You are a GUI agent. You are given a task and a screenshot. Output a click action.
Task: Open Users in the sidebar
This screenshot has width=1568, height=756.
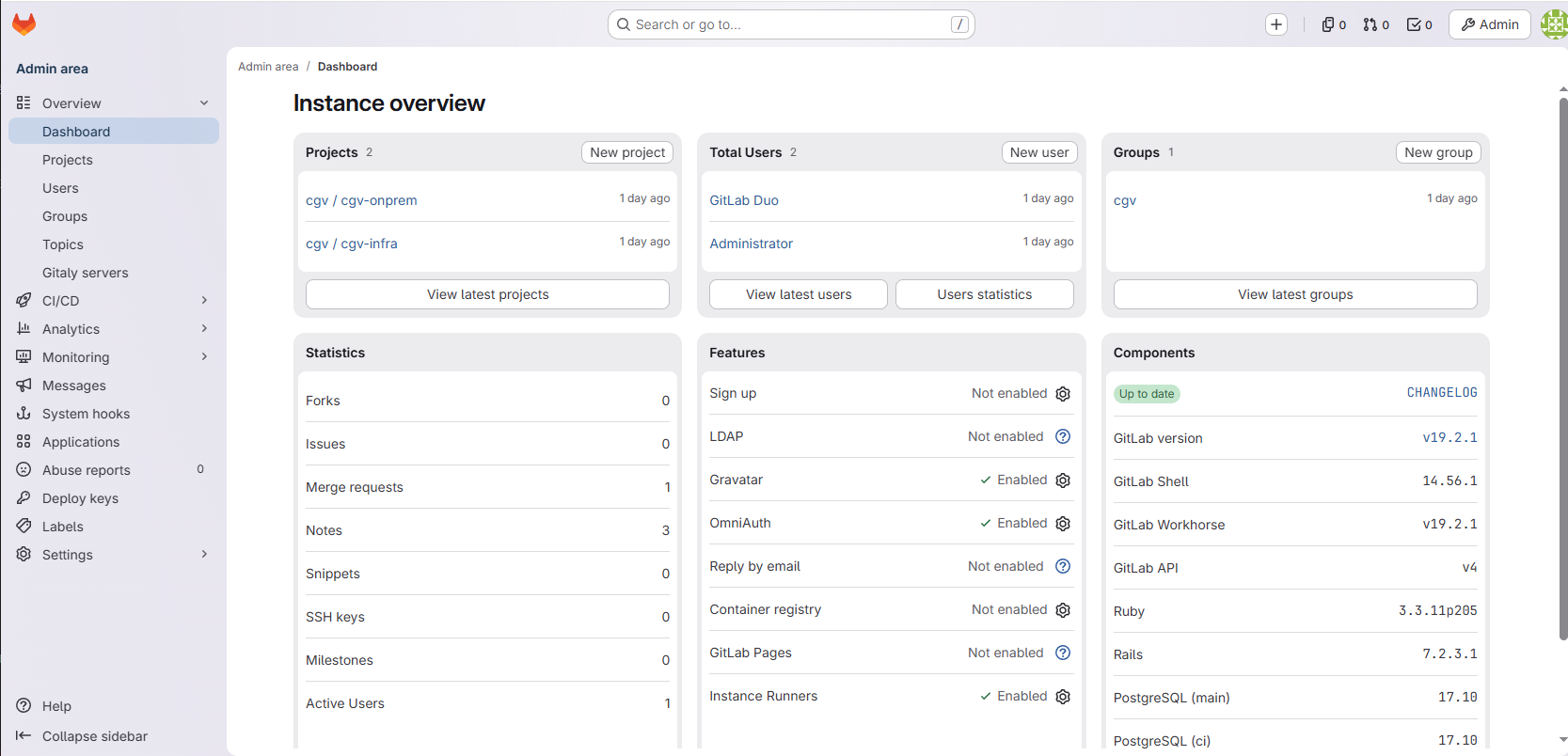click(114, 188)
